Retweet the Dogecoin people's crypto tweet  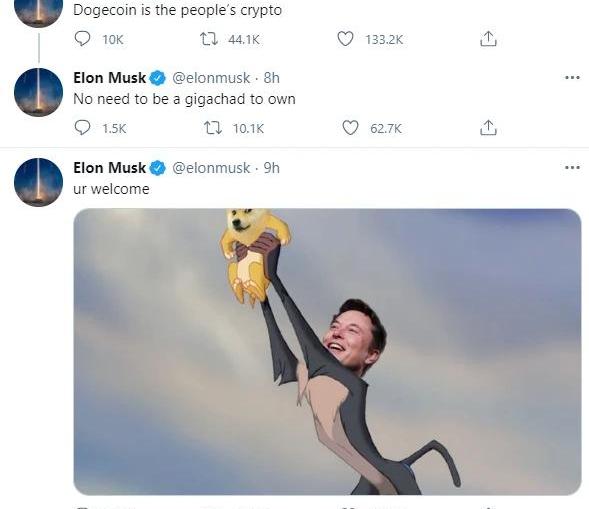point(208,39)
